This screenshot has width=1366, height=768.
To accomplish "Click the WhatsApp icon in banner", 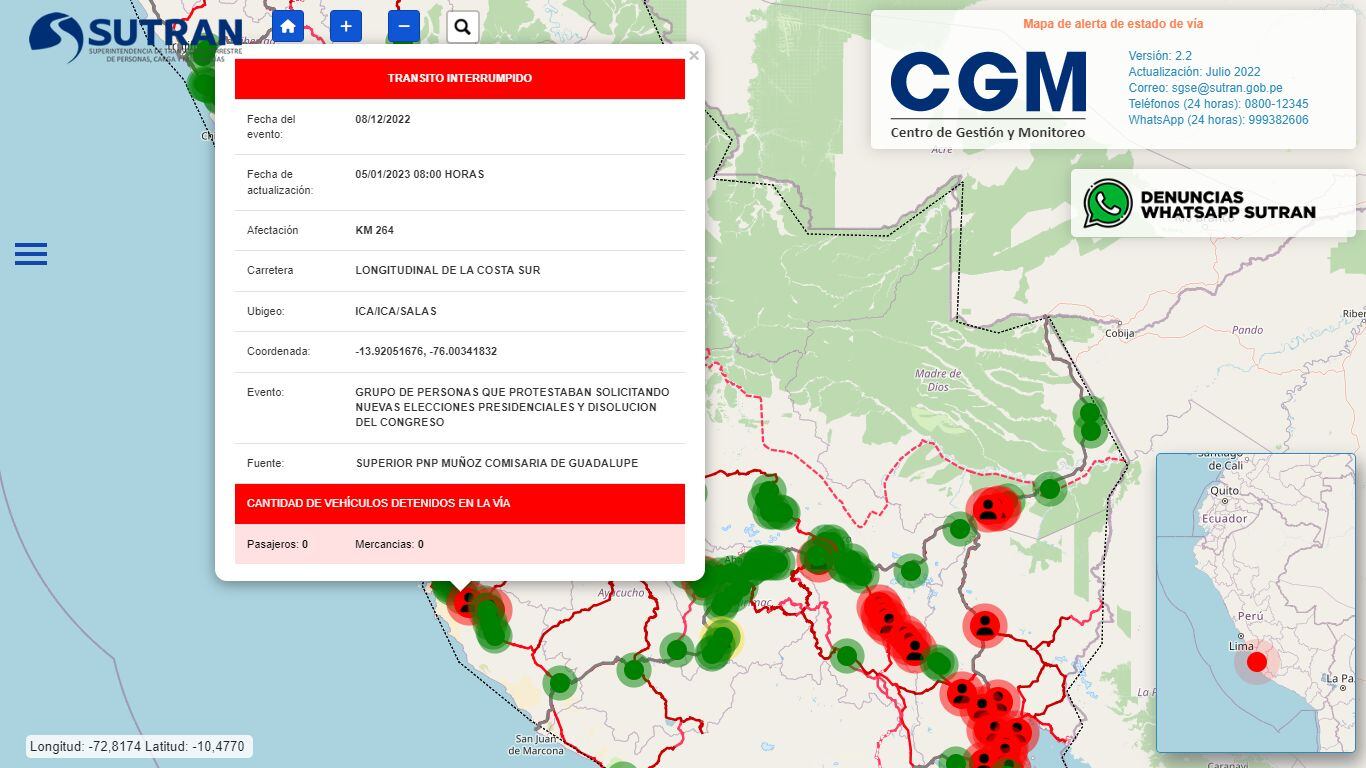I will (x=1108, y=204).
